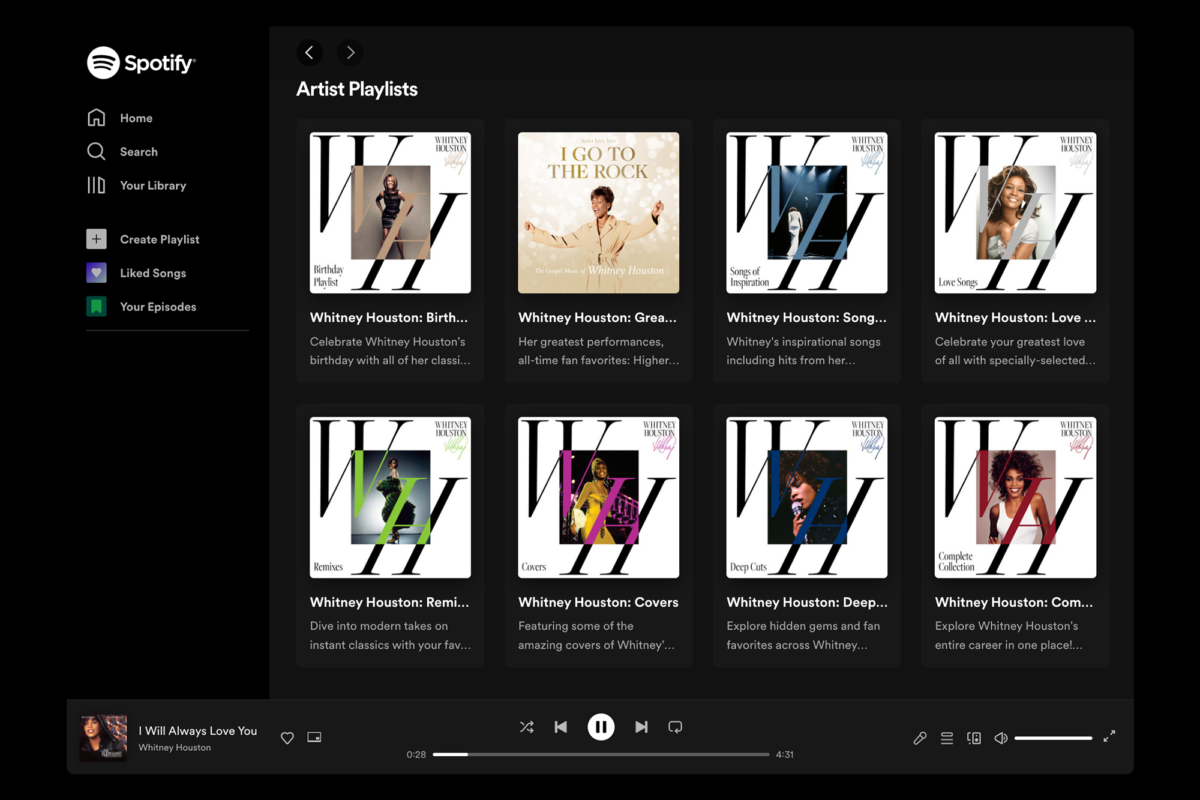This screenshot has width=1200, height=800.
Task: Pause the current song
Action: (601, 727)
